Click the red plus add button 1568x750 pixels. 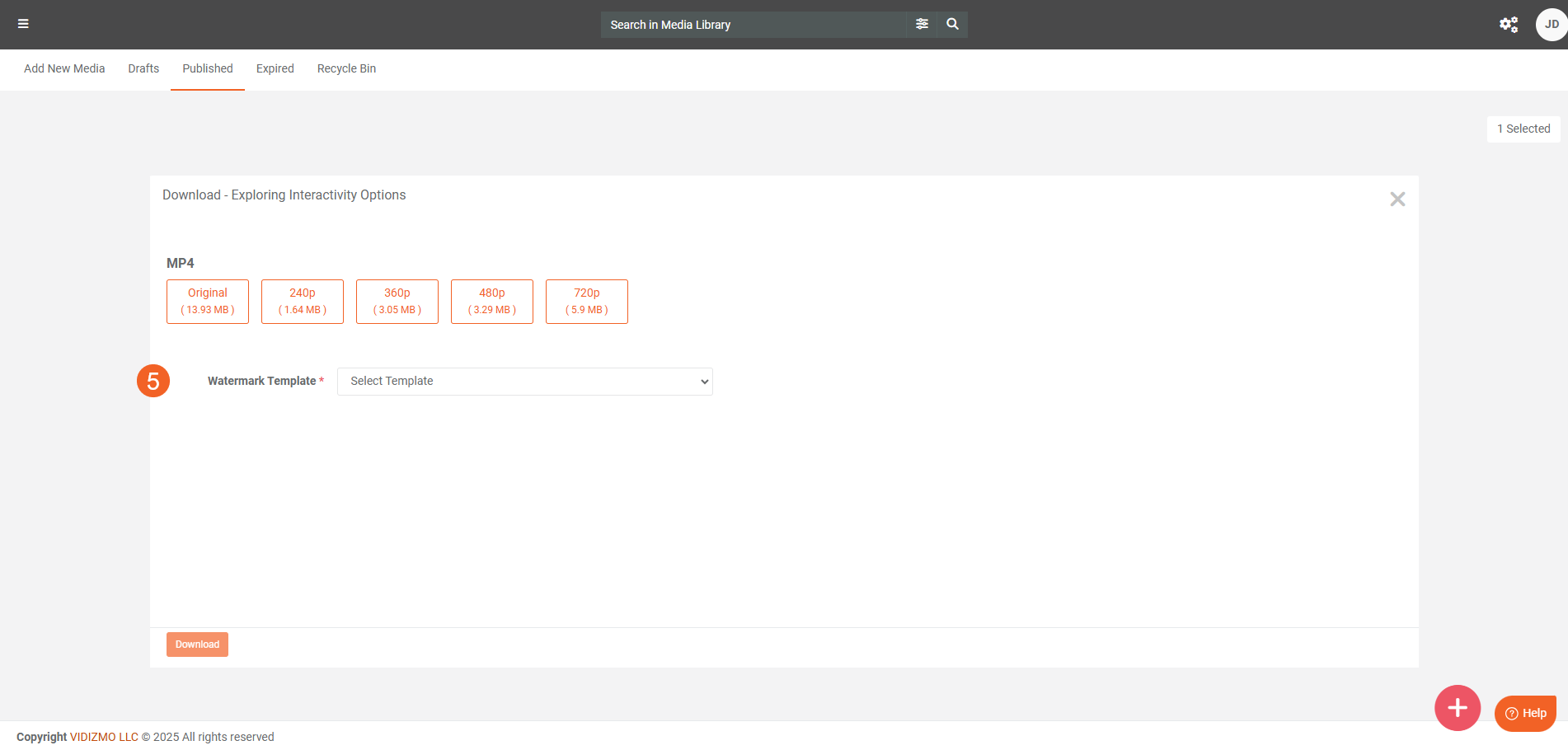click(1457, 707)
